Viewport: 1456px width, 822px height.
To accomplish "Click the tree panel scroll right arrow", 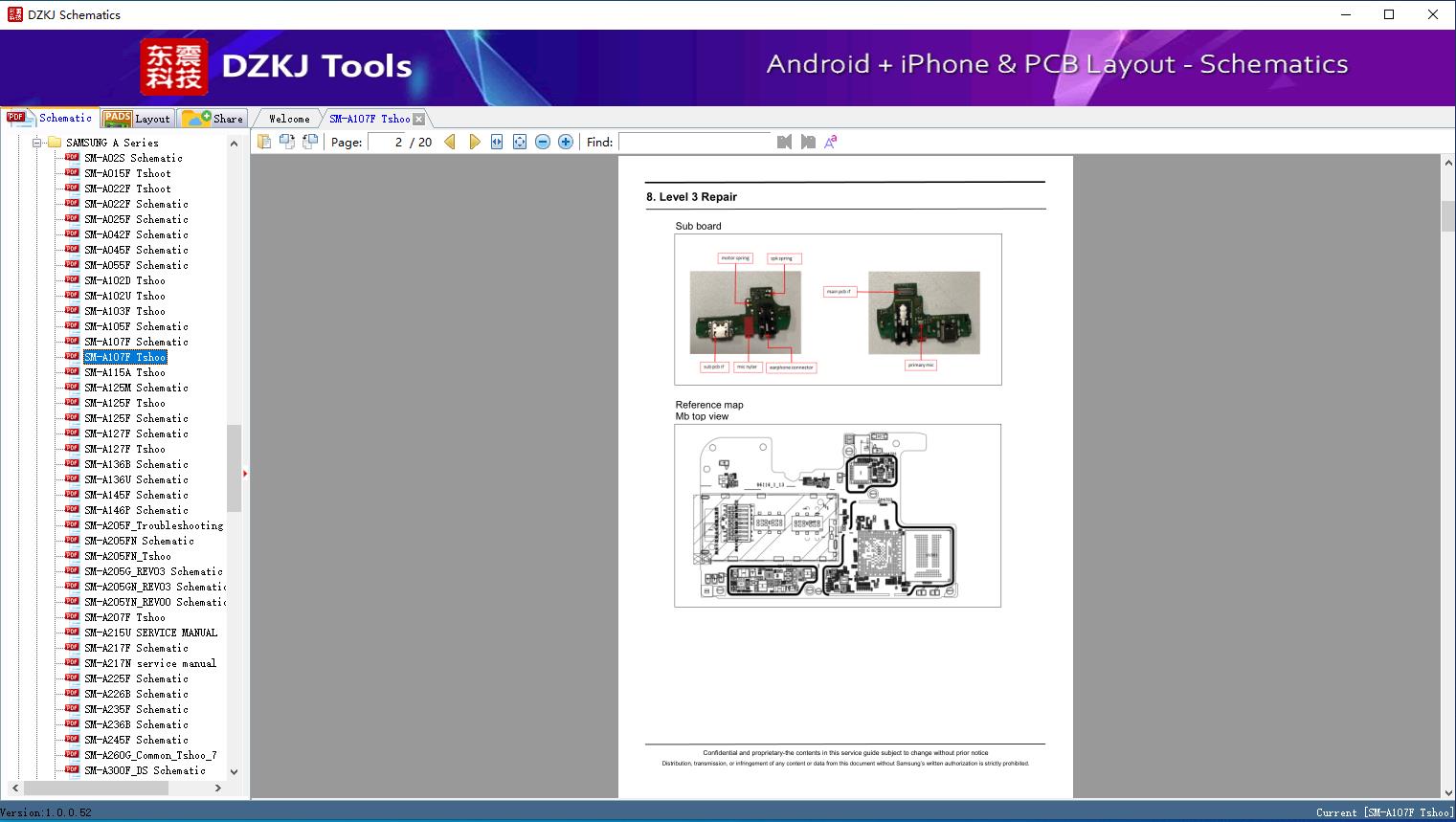I will point(218,788).
